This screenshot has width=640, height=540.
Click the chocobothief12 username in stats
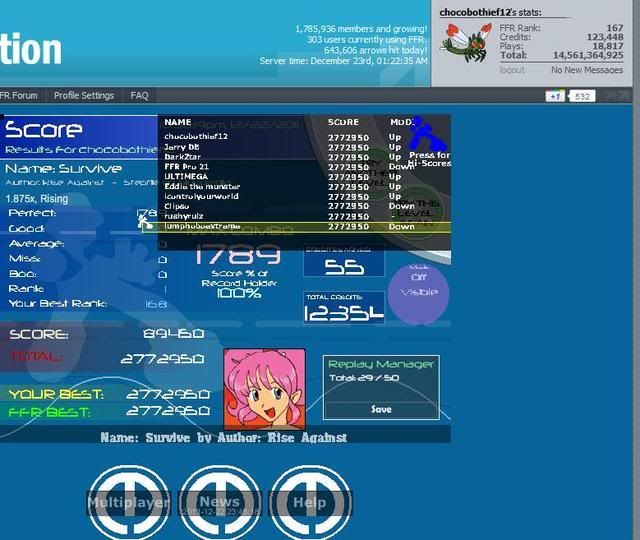474,11
